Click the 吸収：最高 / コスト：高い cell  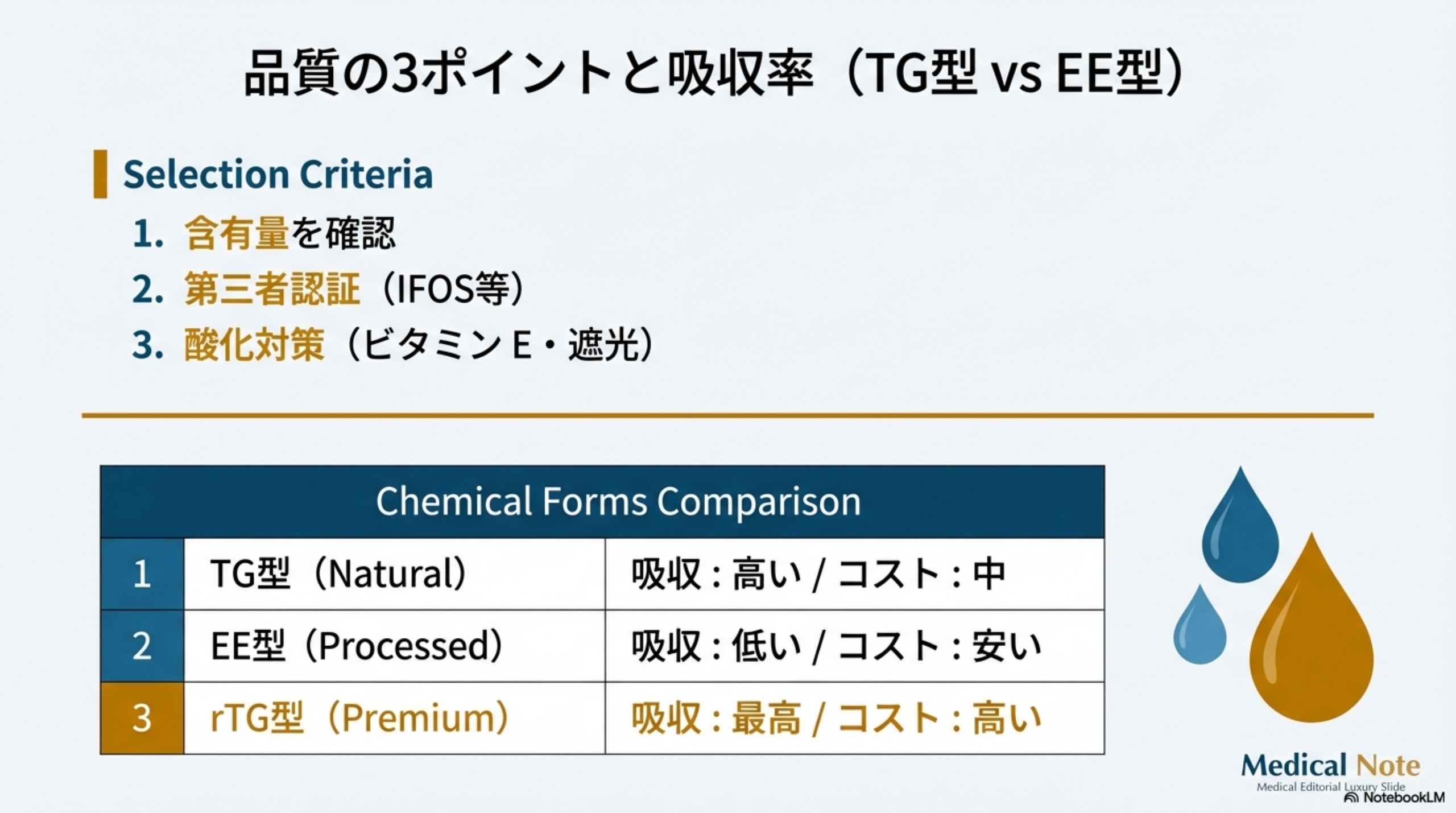coord(854,718)
